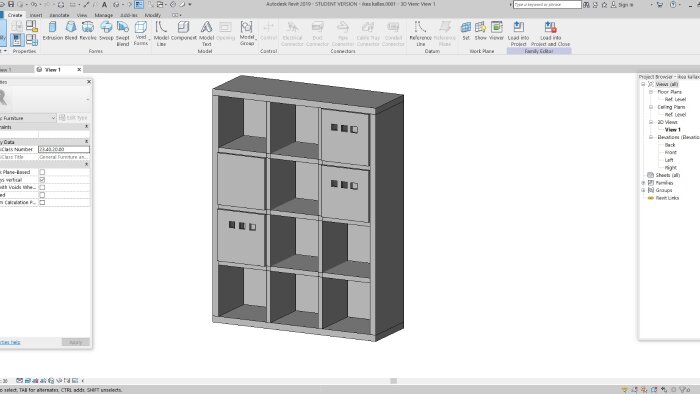Click the Set work plane tool
This screenshot has width=700, height=394.
(466, 31)
